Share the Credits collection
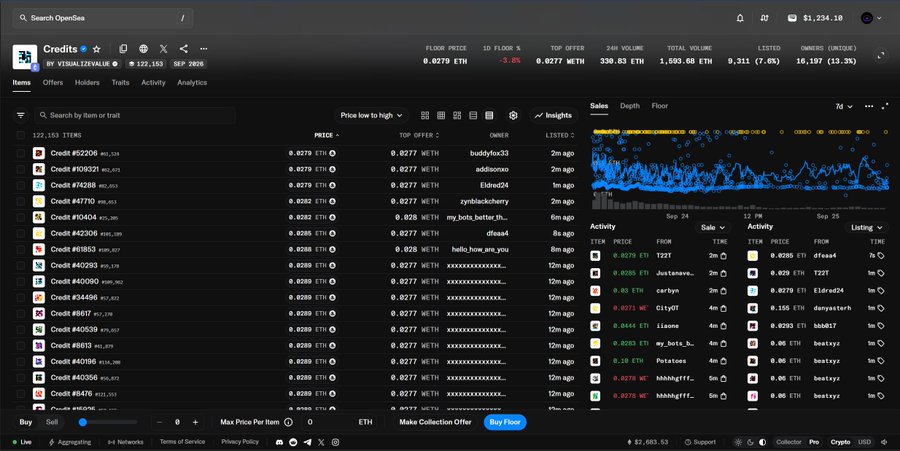This screenshot has height=451, width=900. coord(184,49)
